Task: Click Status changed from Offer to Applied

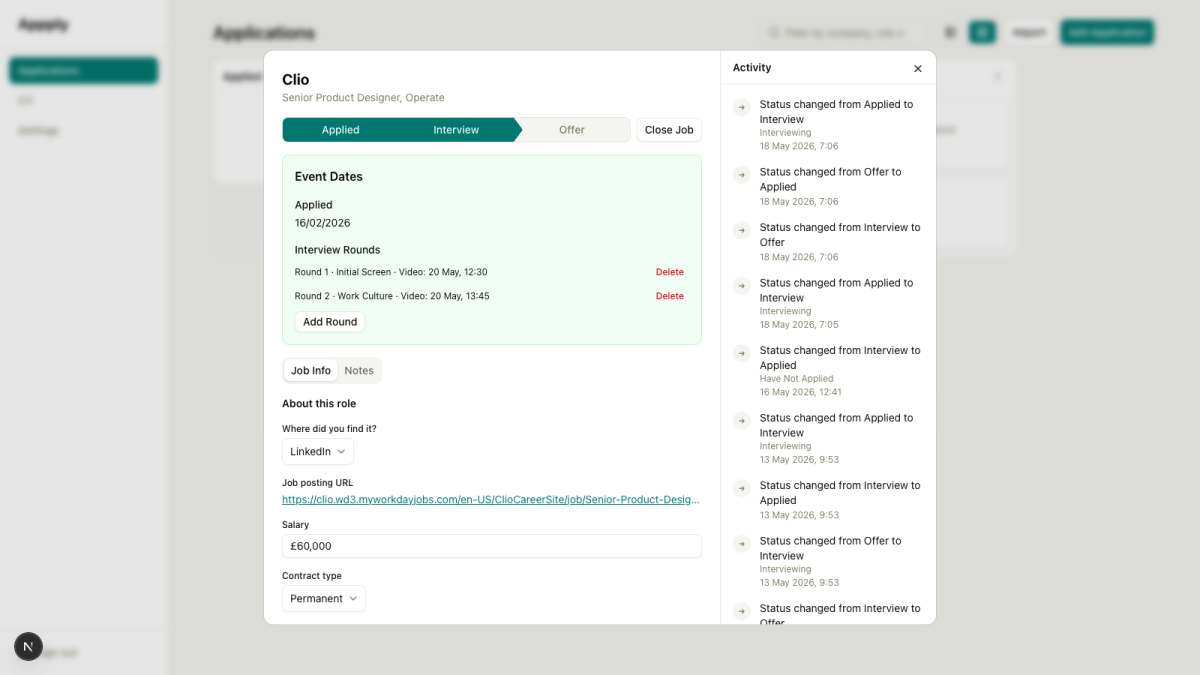Action: tap(831, 179)
